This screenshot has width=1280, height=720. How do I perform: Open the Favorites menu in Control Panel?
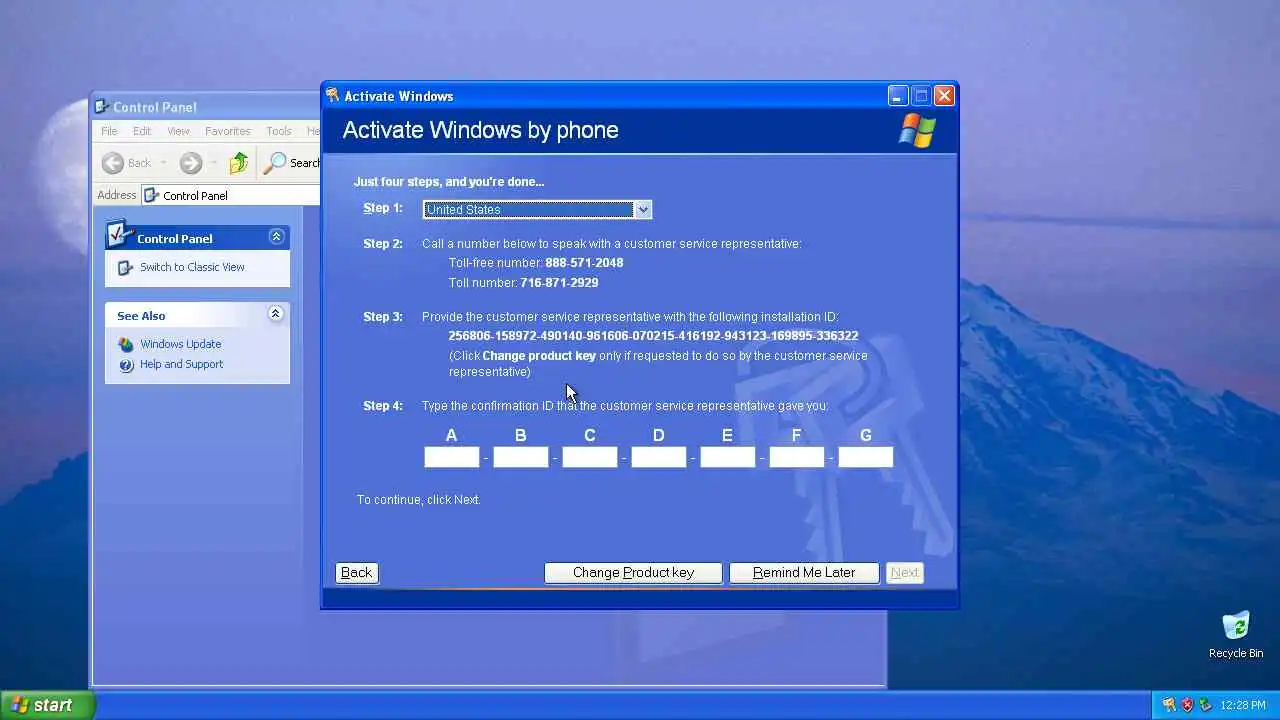click(228, 131)
